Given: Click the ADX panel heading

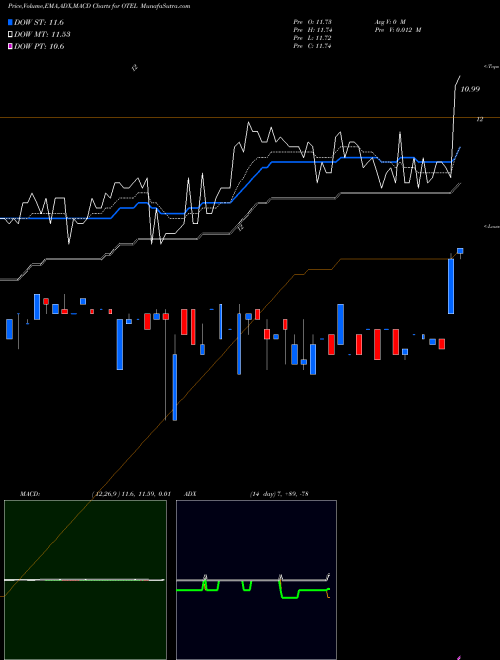Looking at the screenshot, I should pos(190,494).
